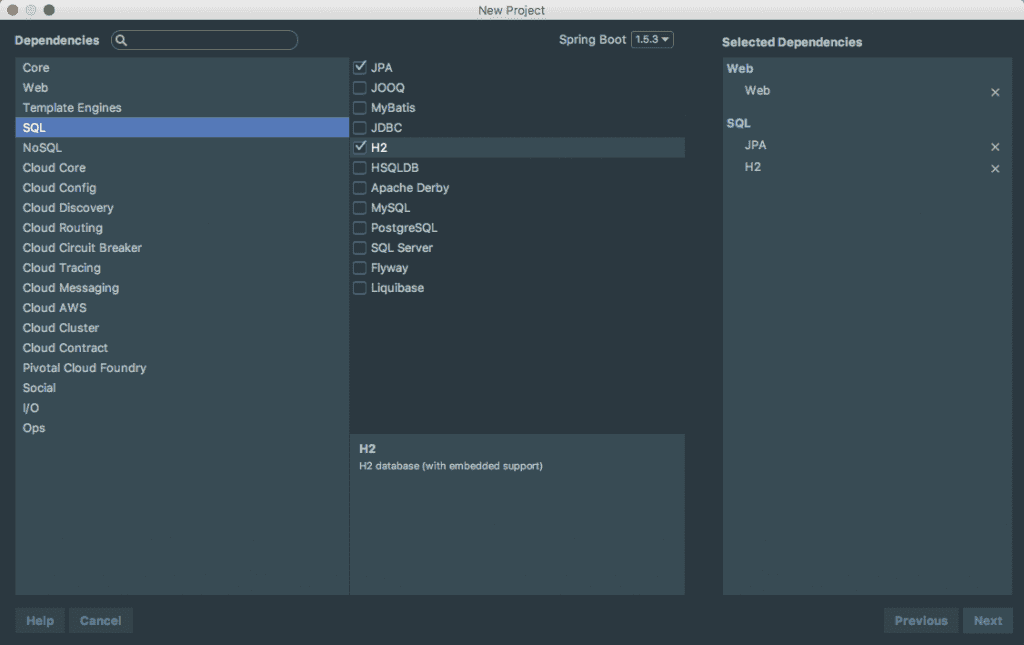Remove Web from selected dependencies
The height and width of the screenshot is (645, 1024).
[995, 91]
